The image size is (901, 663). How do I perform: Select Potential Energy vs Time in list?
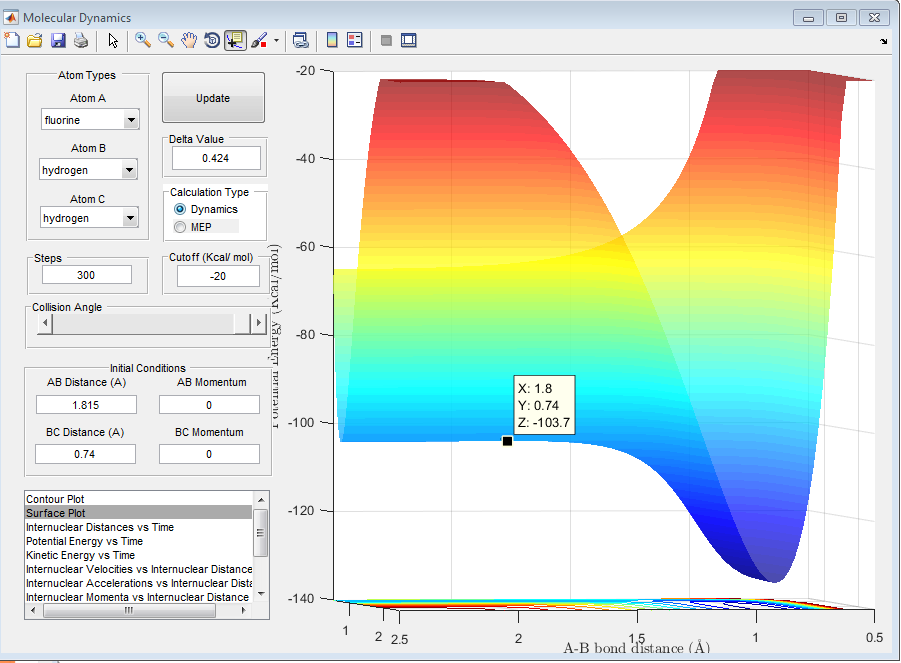pos(84,541)
